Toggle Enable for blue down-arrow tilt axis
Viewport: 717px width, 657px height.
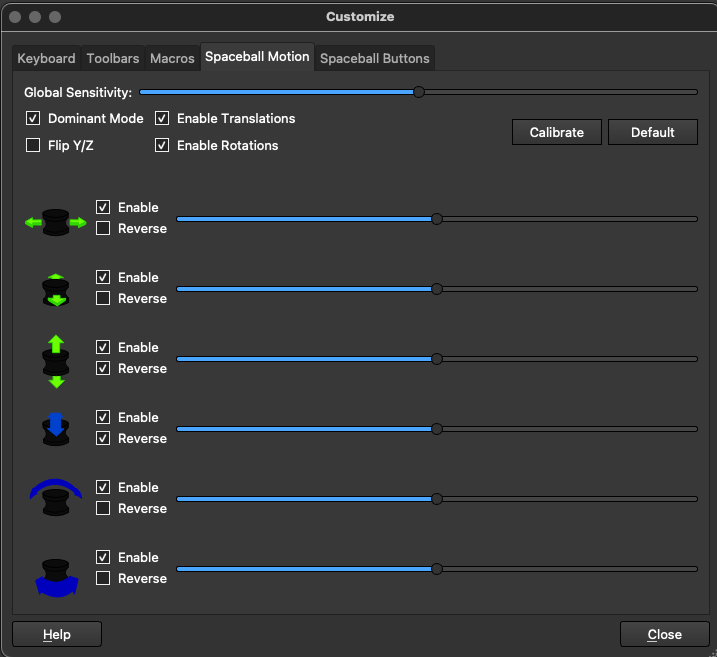(103, 417)
